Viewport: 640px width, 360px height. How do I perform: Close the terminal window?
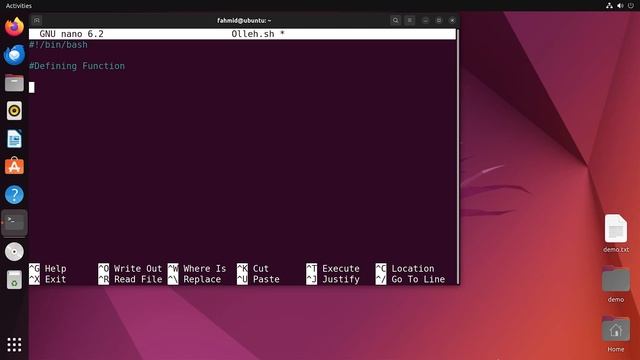(452, 20)
